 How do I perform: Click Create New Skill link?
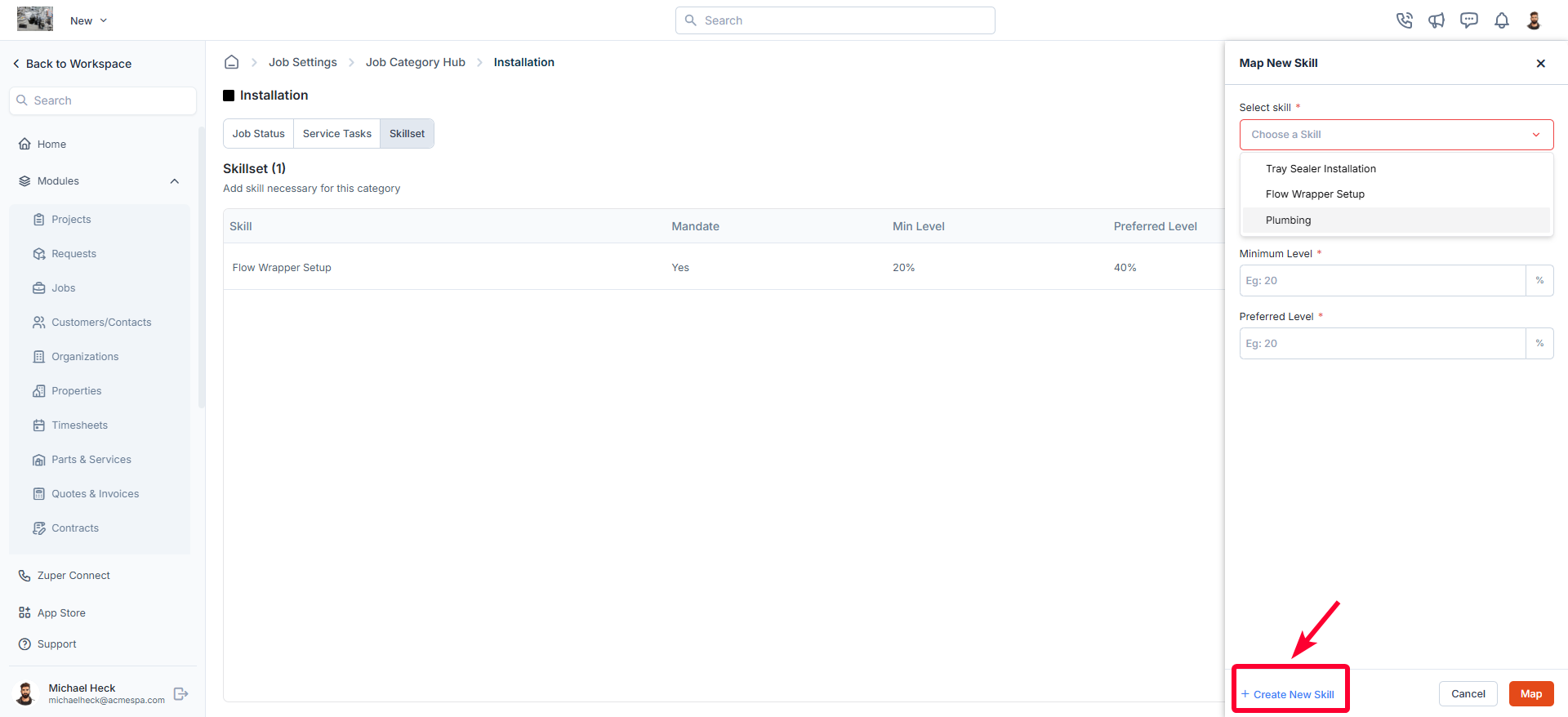pyautogui.click(x=1288, y=694)
